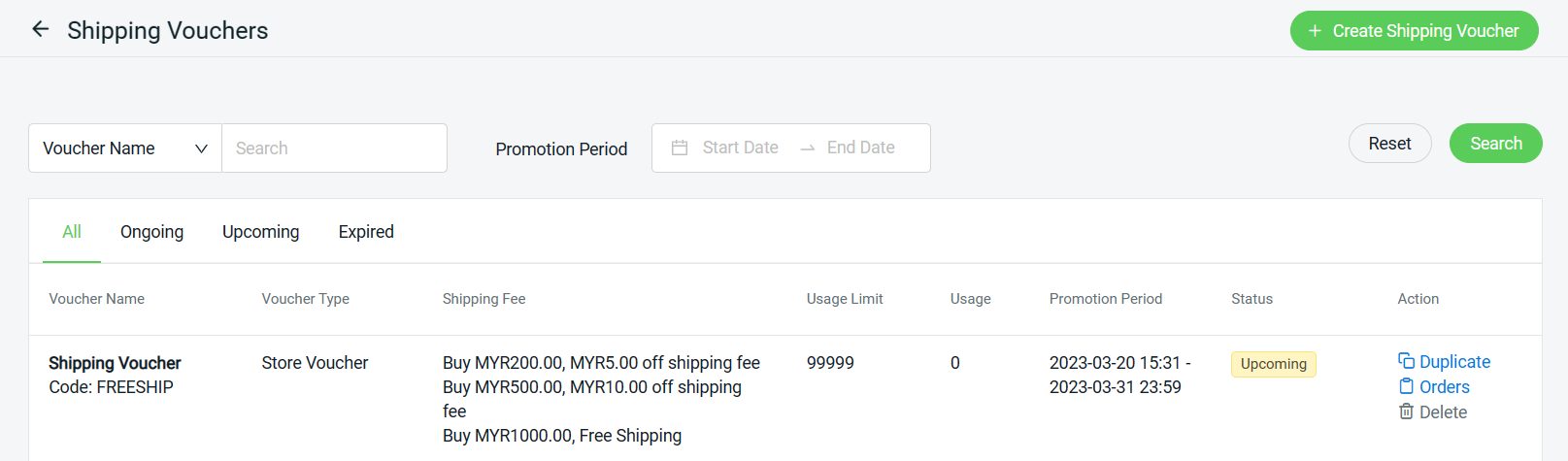
Task: Click the plus icon in Create Shipping Voucher
Action: click(x=1315, y=31)
